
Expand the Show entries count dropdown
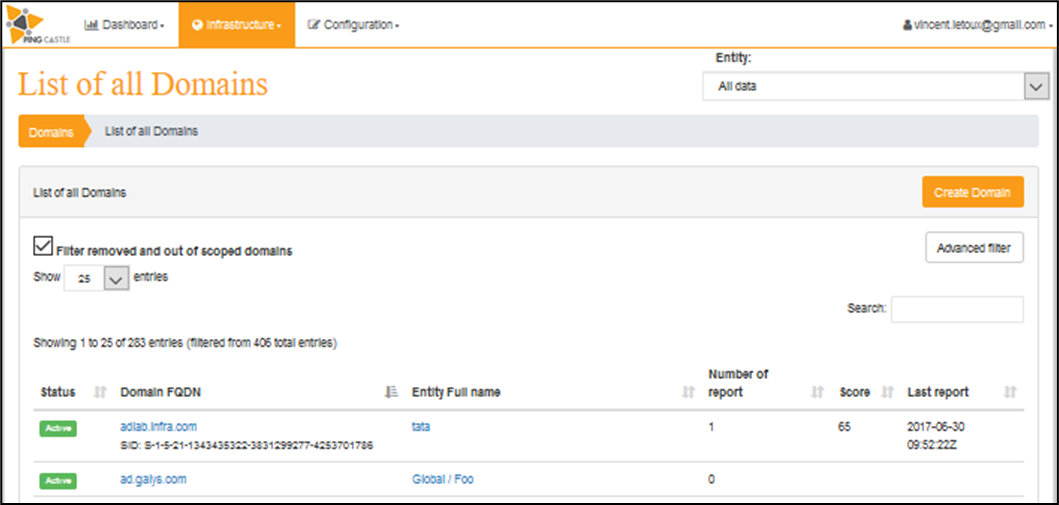[x=96, y=277]
